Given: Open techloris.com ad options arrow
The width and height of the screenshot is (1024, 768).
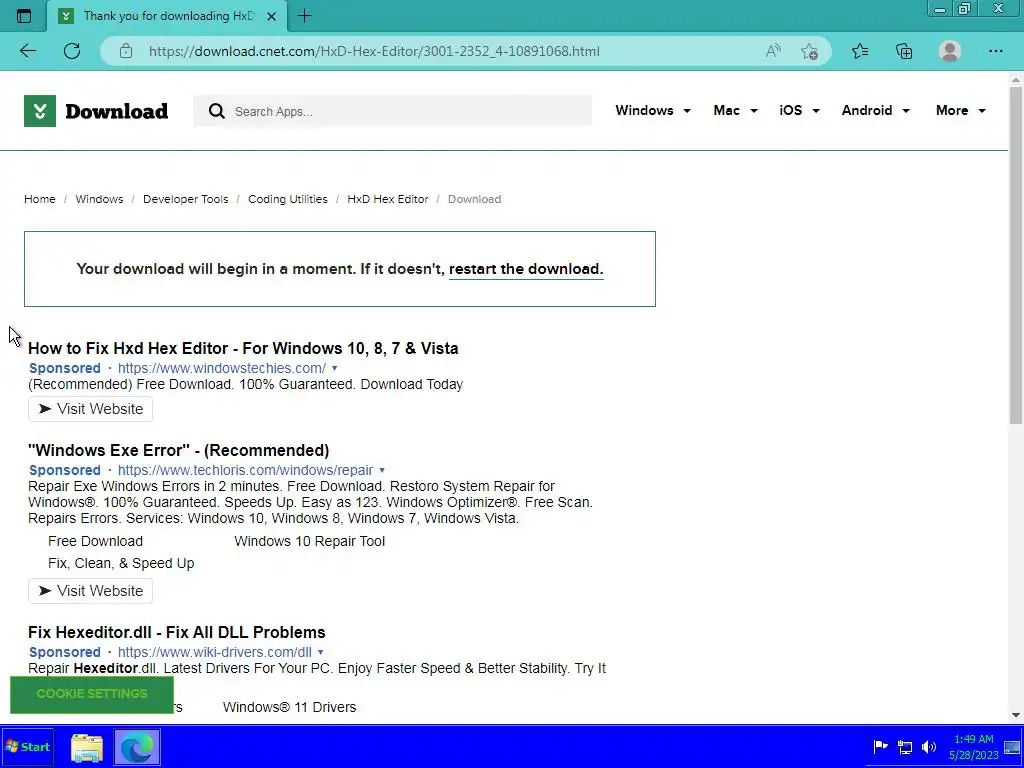Looking at the screenshot, I should [x=382, y=470].
